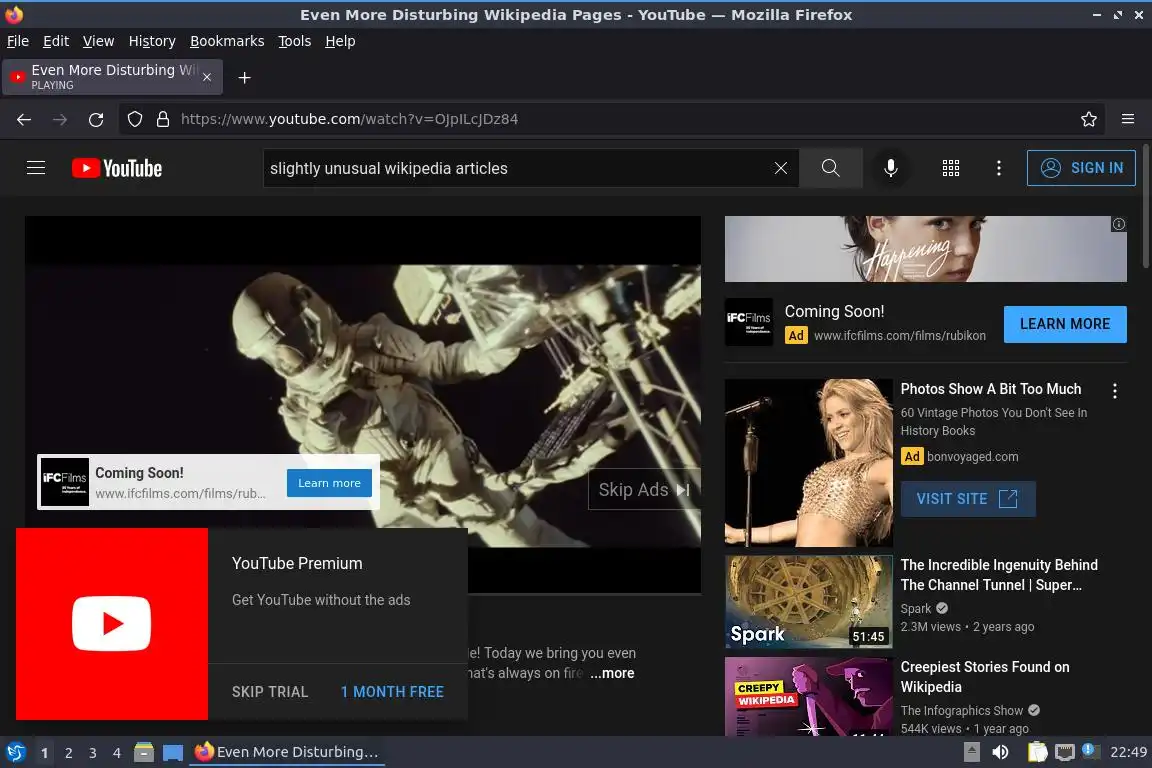Viewport: 1152px width, 768px height.
Task: Click SKIP TRIAL in the Premium popup
Action: [270, 692]
